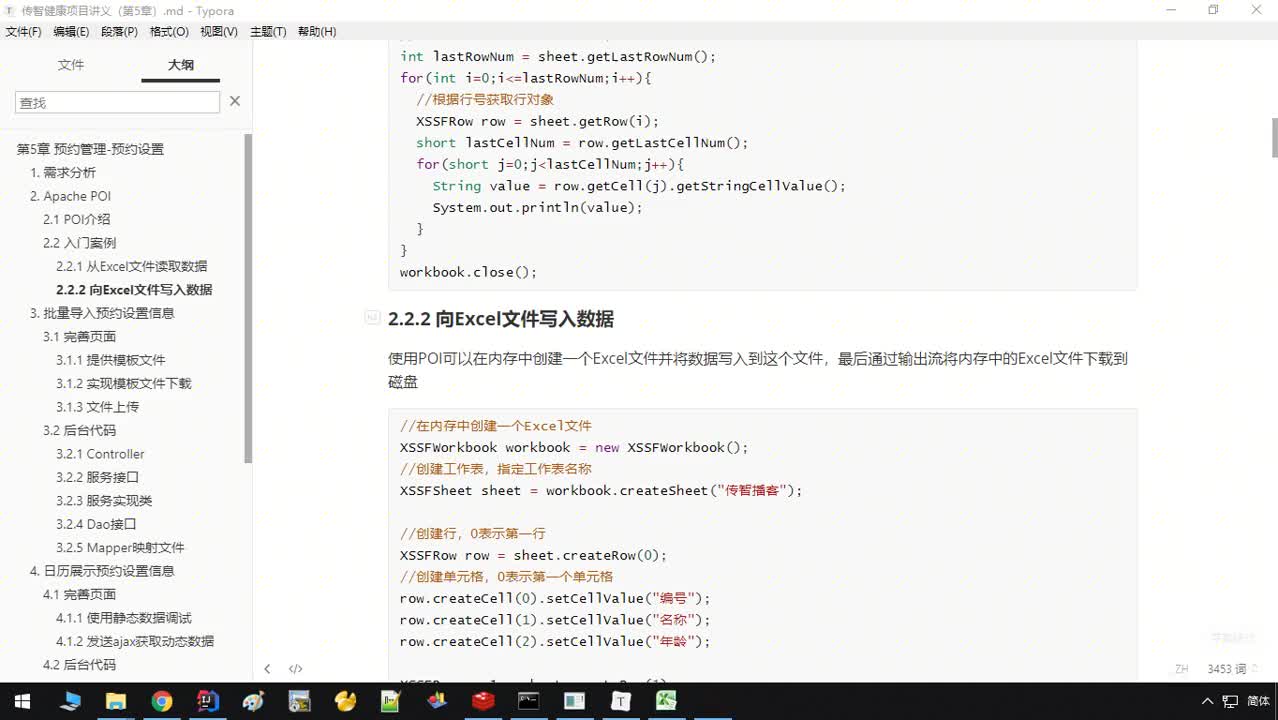
Task: Click the System.out.println(value); code line
Action: pos(537,207)
